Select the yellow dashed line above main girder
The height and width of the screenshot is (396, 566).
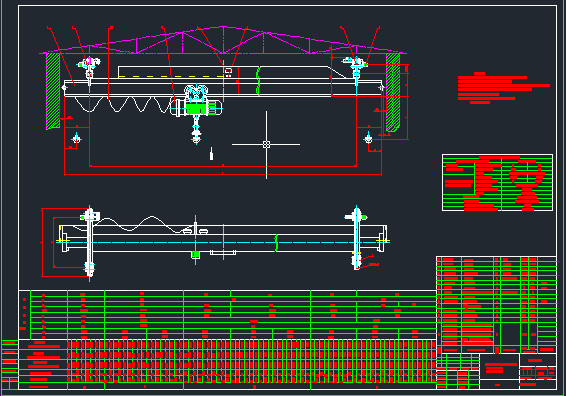[172, 77]
